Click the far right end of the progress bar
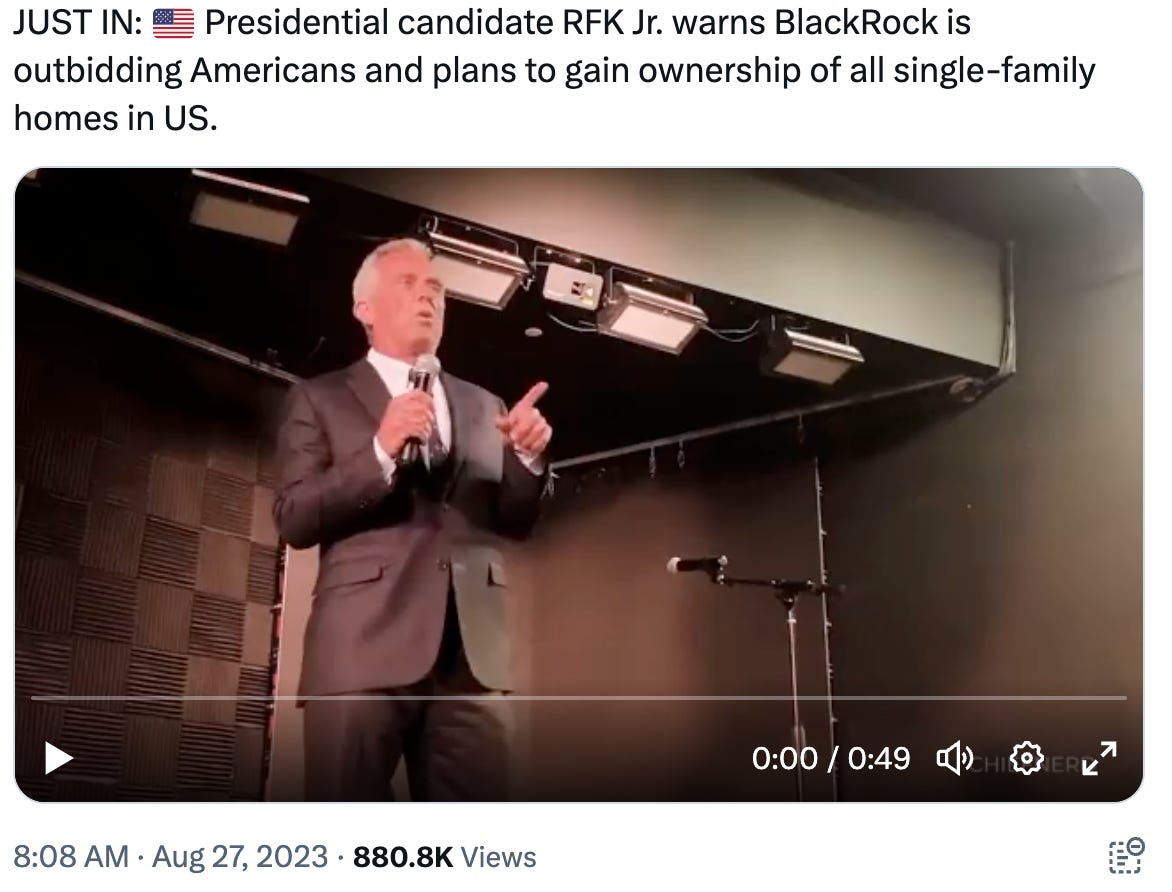This screenshot has height=892, width=1172. tap(1124, 698)
